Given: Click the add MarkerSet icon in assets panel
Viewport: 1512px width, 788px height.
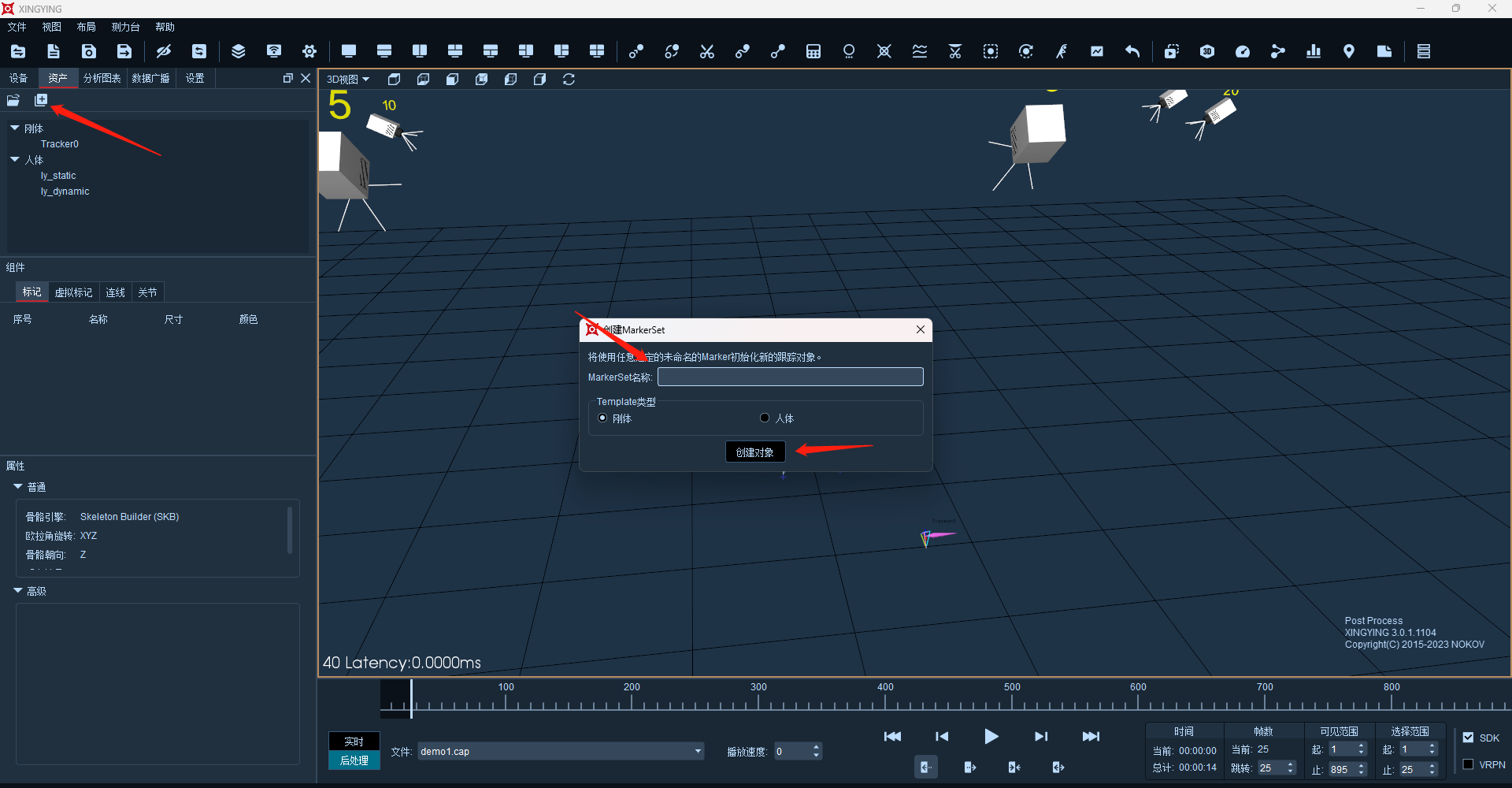Looking at the screenshot, I should coord(41,100).
